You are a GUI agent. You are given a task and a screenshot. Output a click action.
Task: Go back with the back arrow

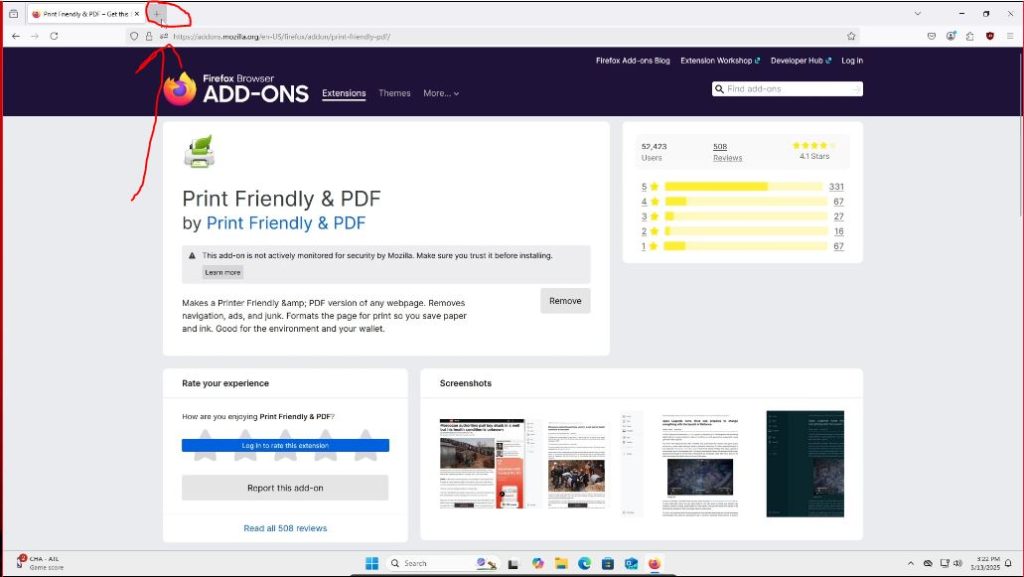[16, 37]
